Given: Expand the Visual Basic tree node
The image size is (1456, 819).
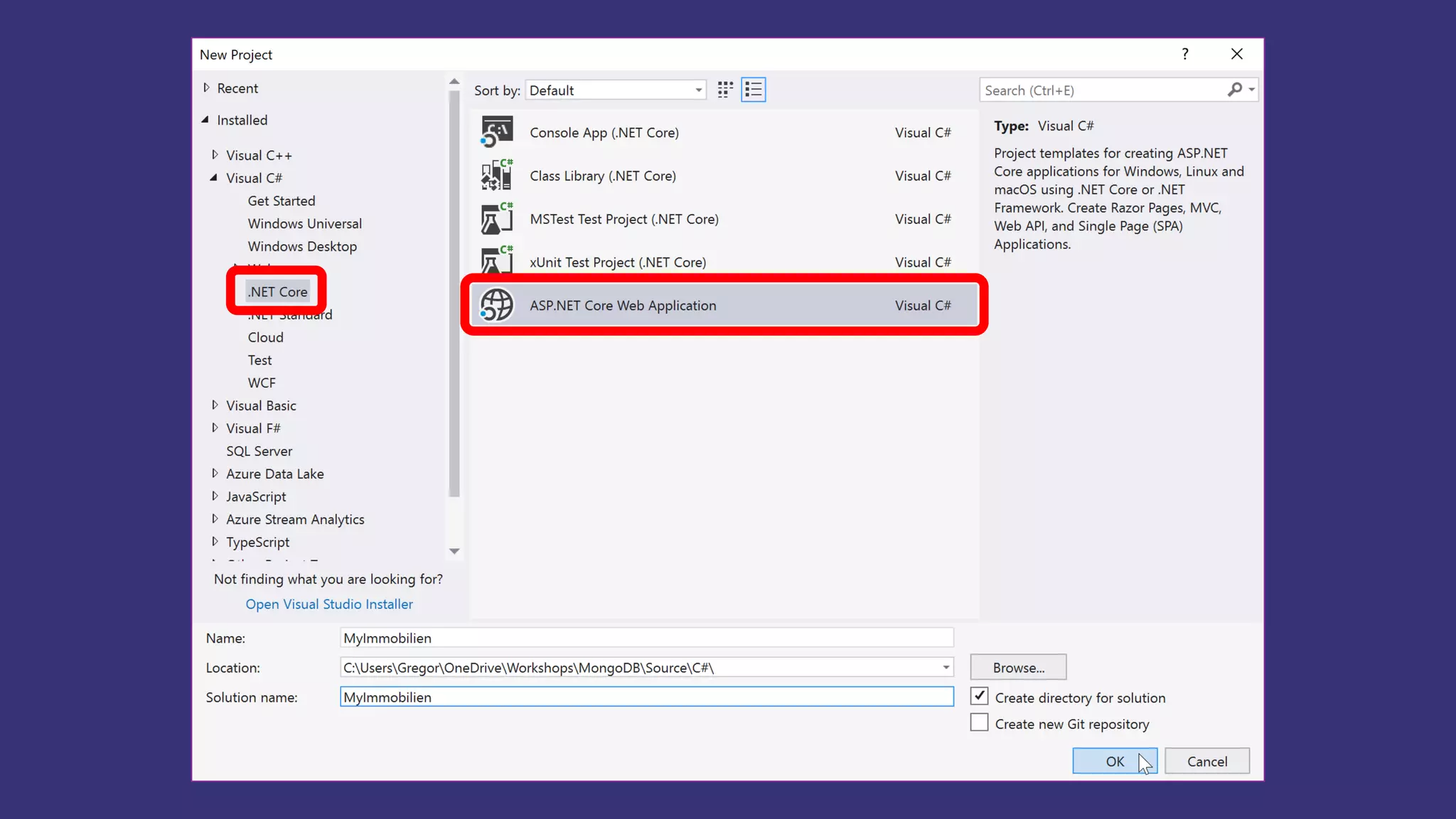Looking at the screenshot, I should pos(215,405).
